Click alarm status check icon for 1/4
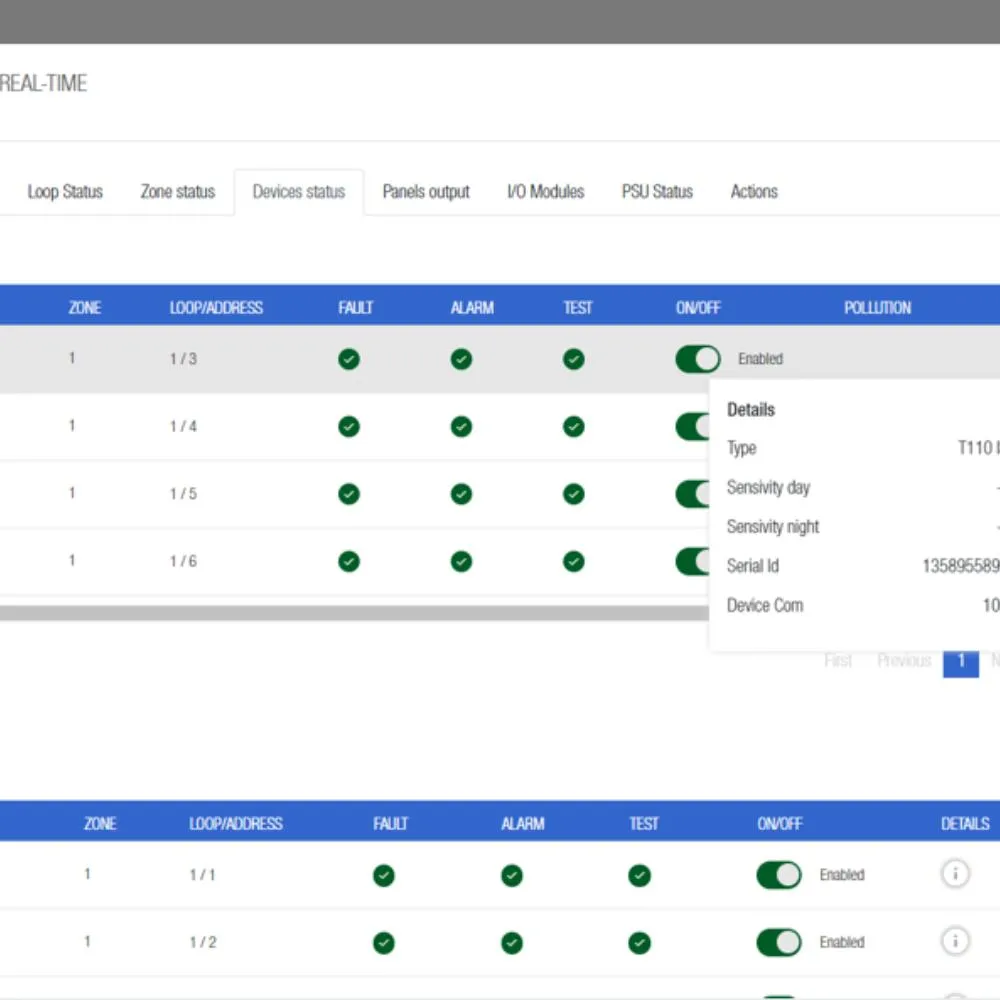 pos(461,427)
